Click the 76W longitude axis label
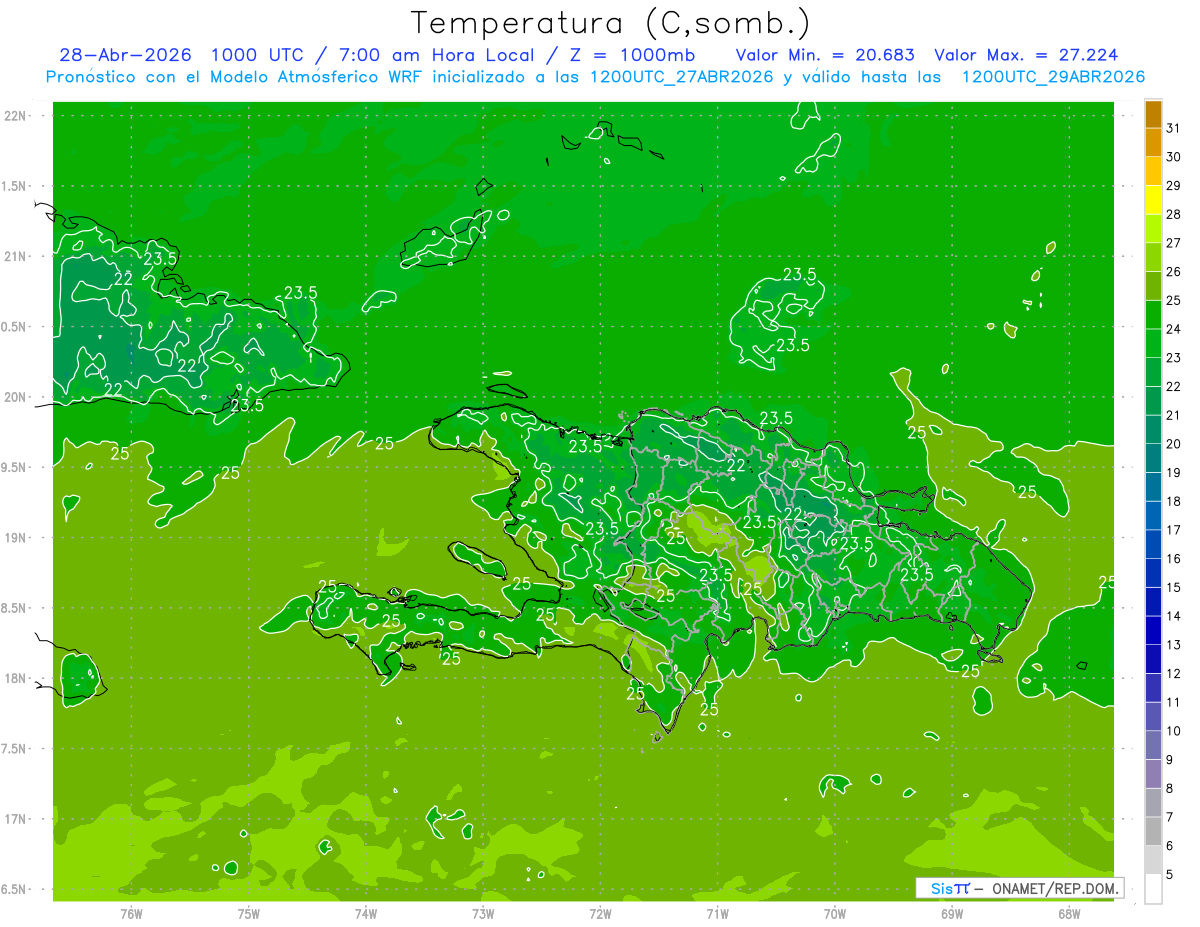The height and width of the screenshot is (927, 1200). [131, 912]
